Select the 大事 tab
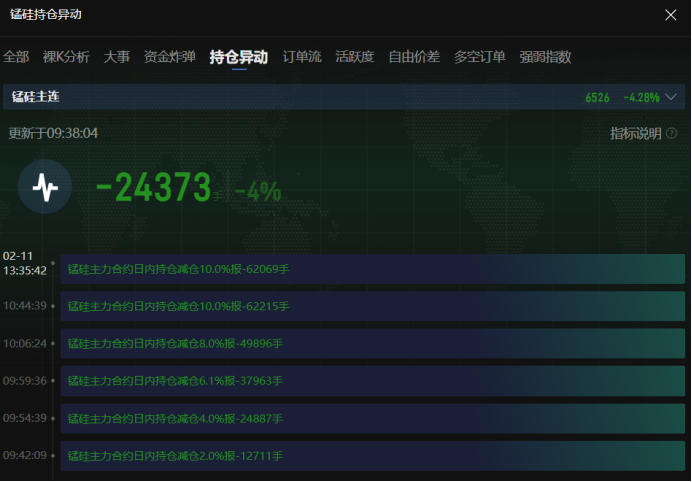The height and width of the screenshot is (482, 692). point(117,57)
